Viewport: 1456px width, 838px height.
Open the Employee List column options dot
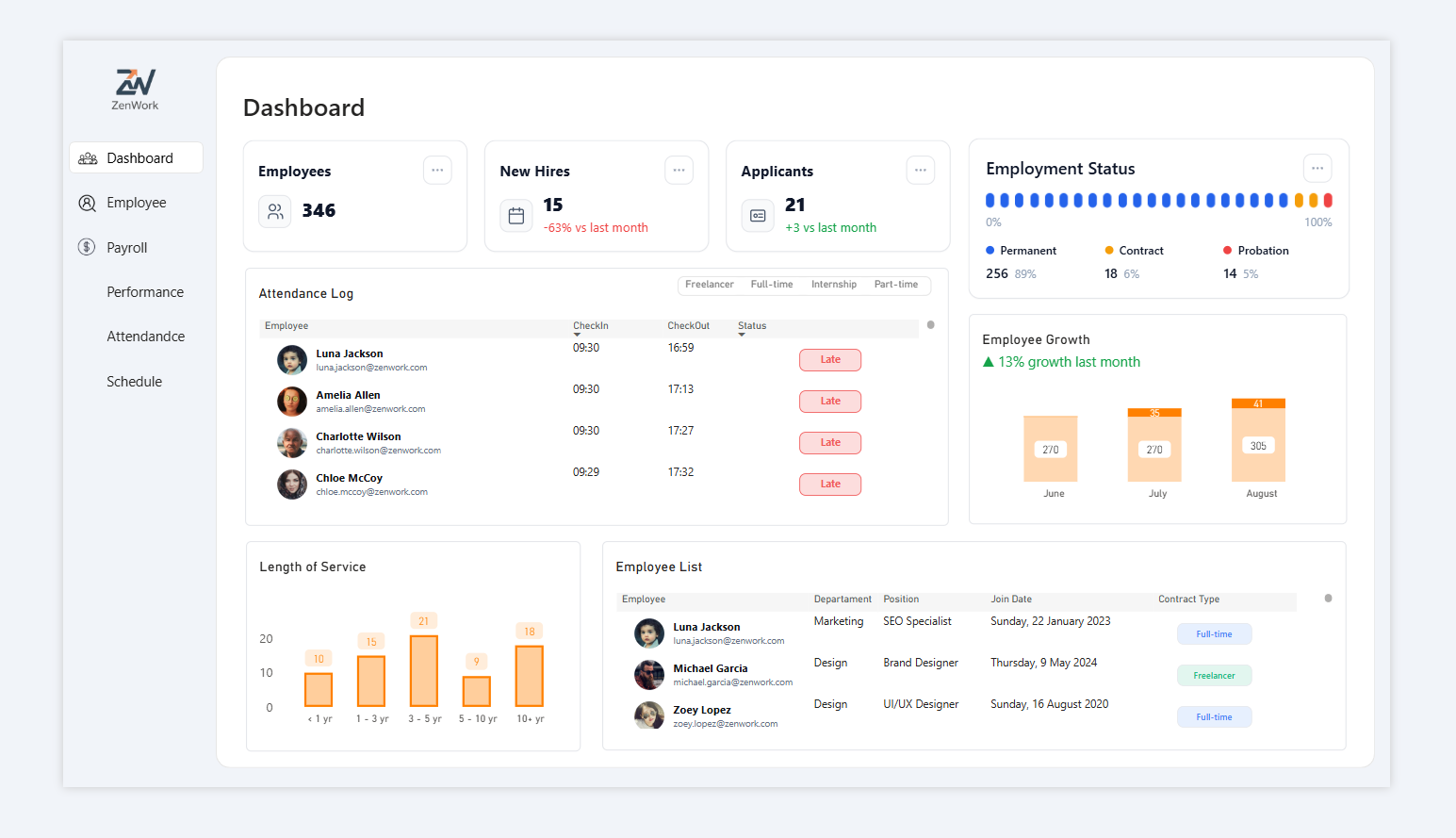pos(1328,598)
